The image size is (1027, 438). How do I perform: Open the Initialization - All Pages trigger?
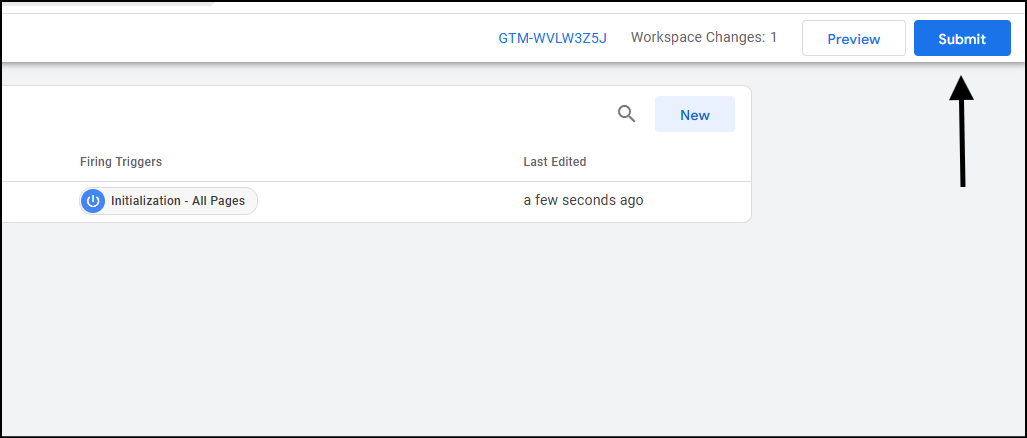click(169, 201)
